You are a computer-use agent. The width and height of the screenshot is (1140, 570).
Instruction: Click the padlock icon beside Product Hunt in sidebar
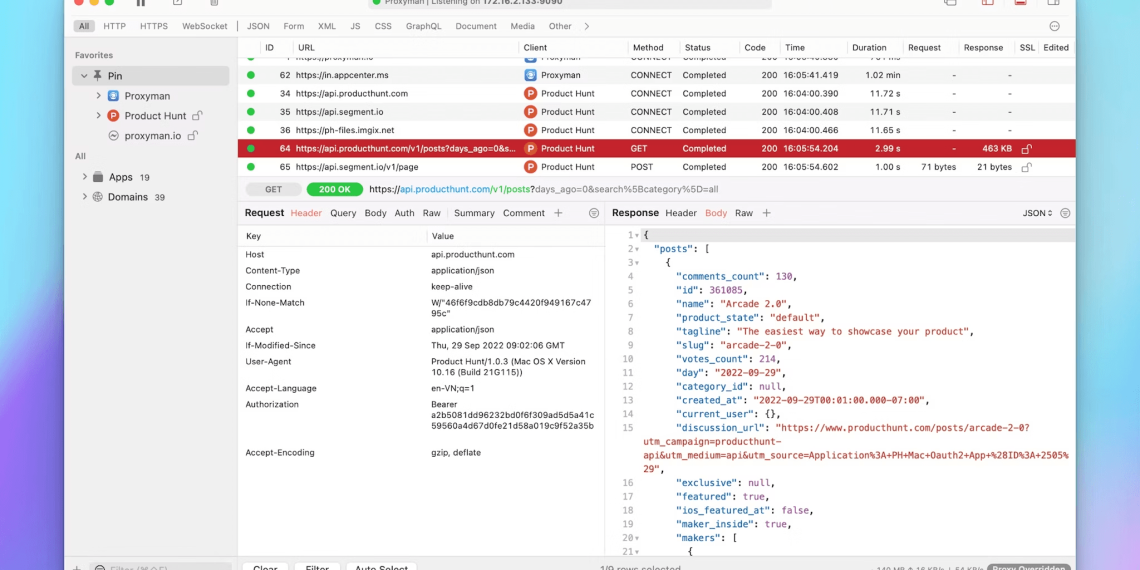click(197, 116)
